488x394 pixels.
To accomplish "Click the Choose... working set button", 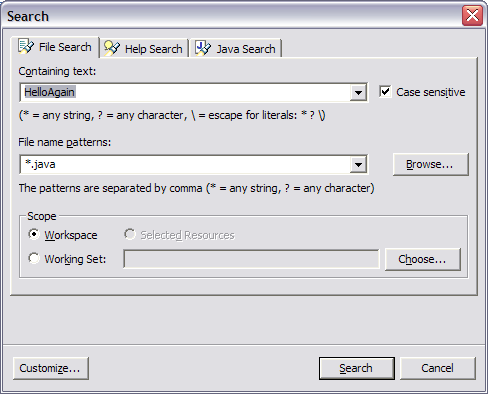I will pos(423,259).
